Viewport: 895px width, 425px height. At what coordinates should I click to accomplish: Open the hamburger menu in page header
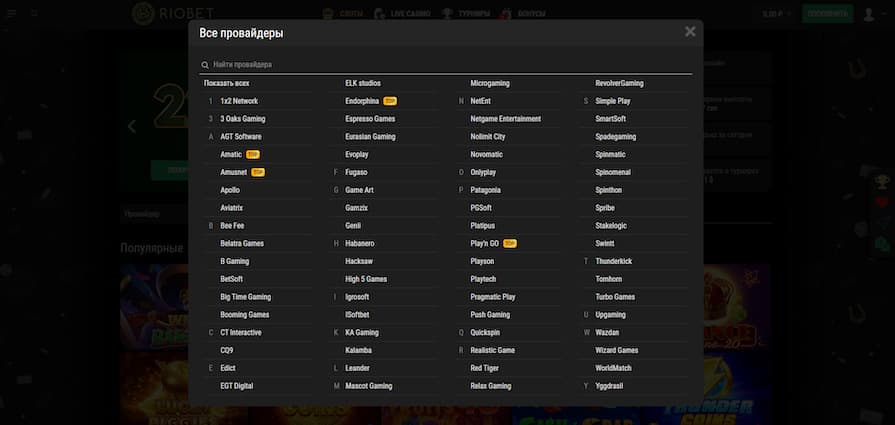11,13
